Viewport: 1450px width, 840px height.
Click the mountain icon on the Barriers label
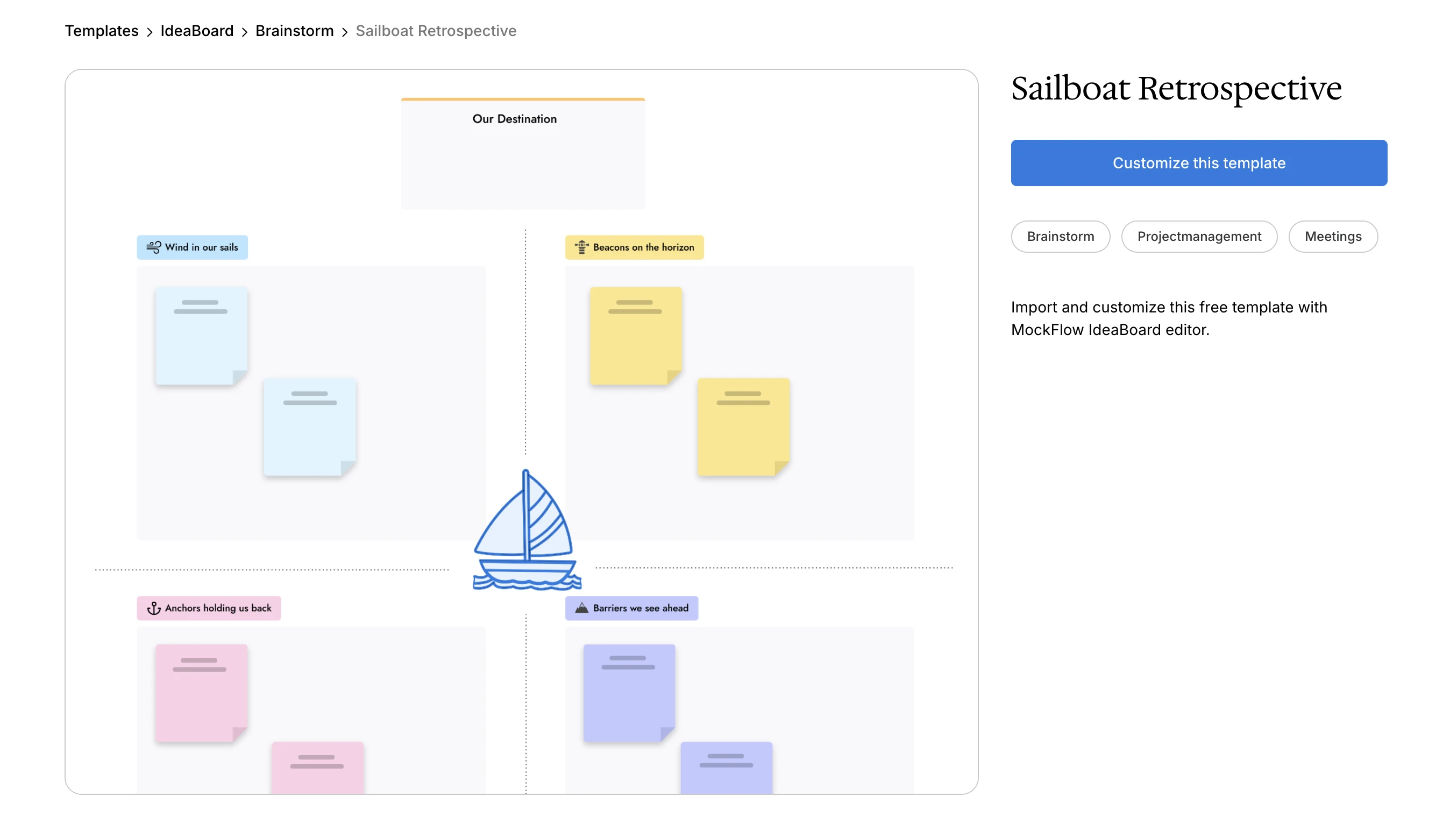tap(582, 608)
